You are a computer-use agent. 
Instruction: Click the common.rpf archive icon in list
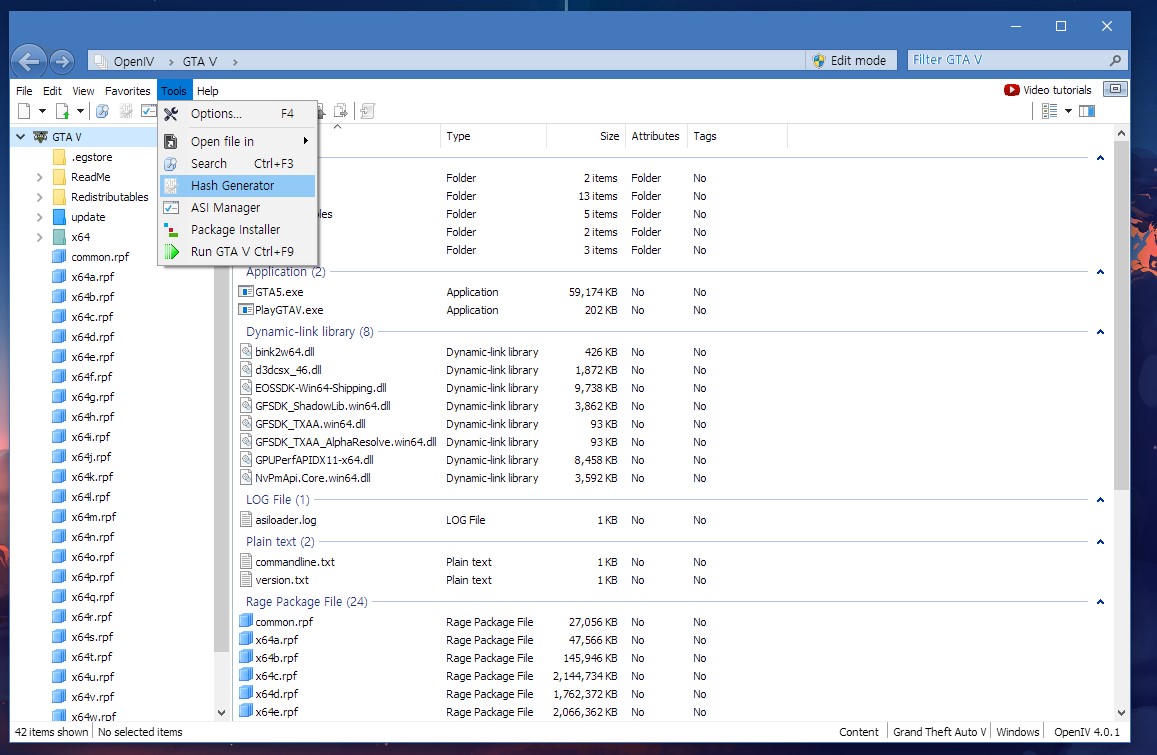(x=246, y=621)
